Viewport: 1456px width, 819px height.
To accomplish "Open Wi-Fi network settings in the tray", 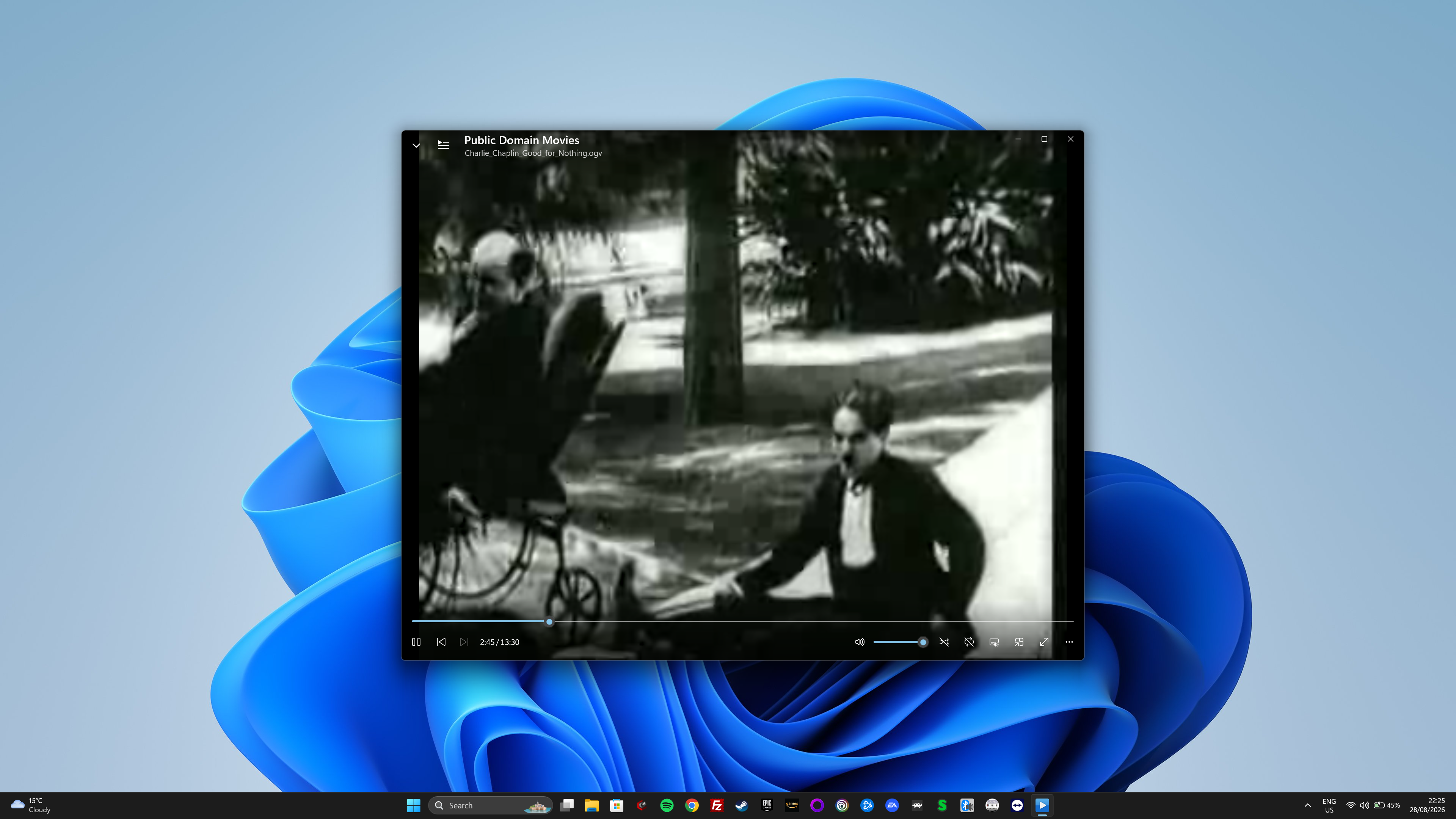I will (x=1350, y=805).
